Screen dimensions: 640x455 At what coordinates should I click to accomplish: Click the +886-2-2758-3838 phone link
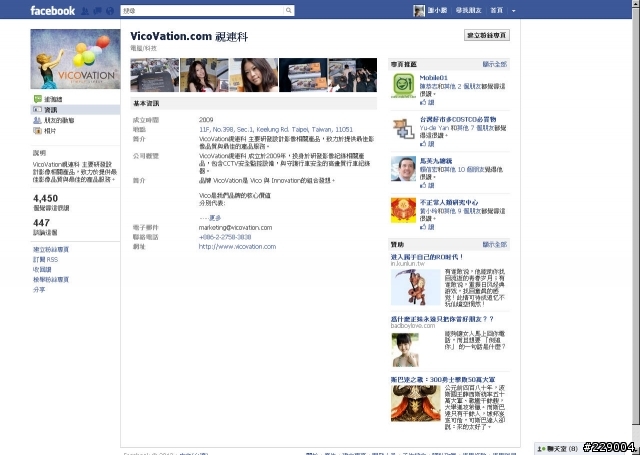click(225, 237)
